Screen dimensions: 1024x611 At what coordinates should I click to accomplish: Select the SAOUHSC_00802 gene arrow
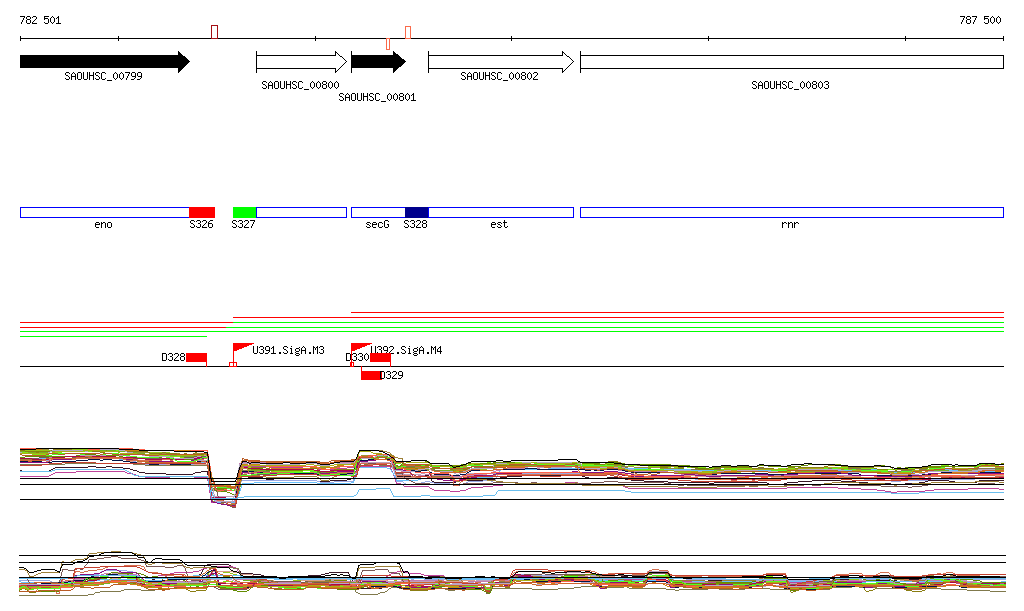500,62
